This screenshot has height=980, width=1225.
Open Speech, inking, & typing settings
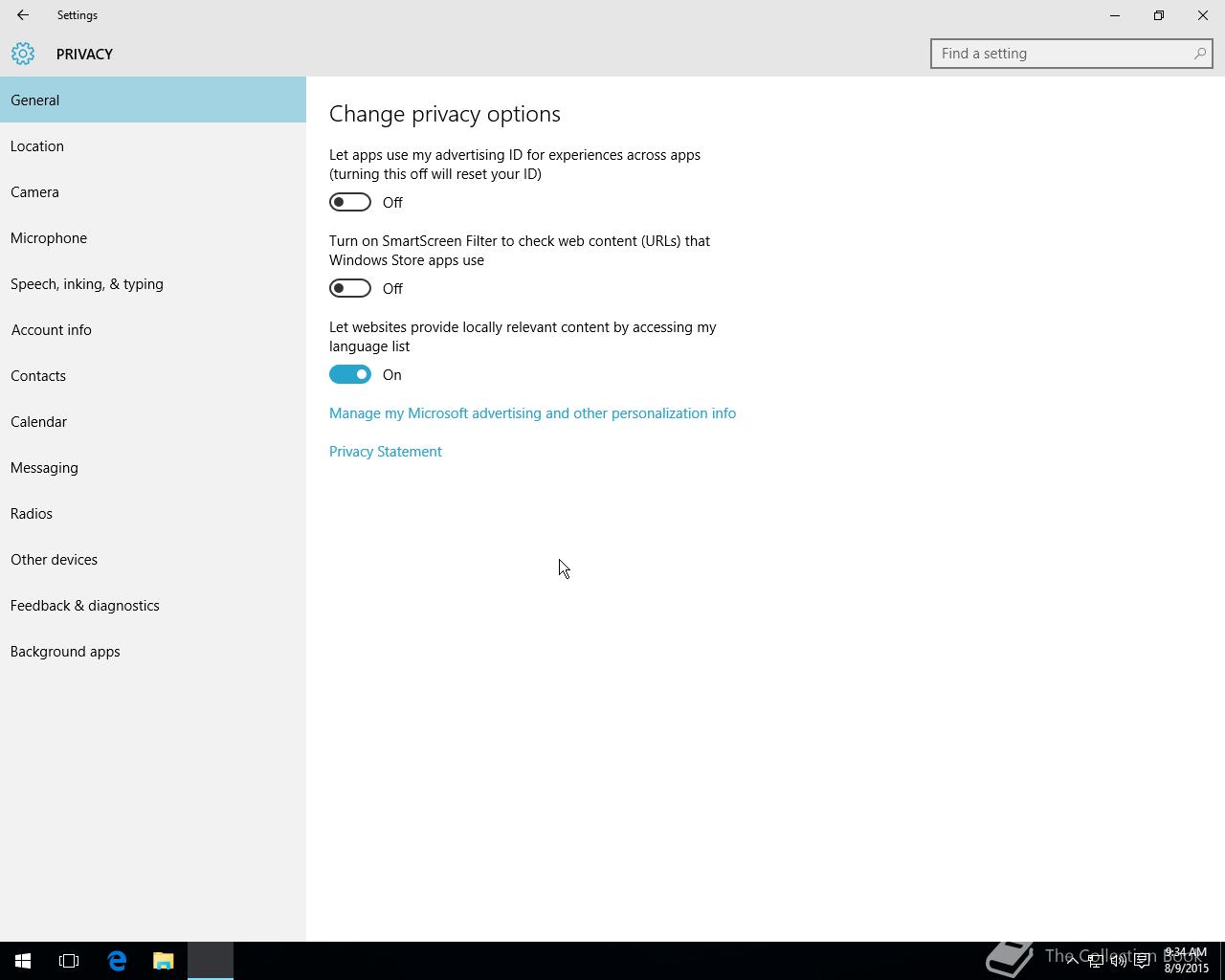click(x=153, y=283)
